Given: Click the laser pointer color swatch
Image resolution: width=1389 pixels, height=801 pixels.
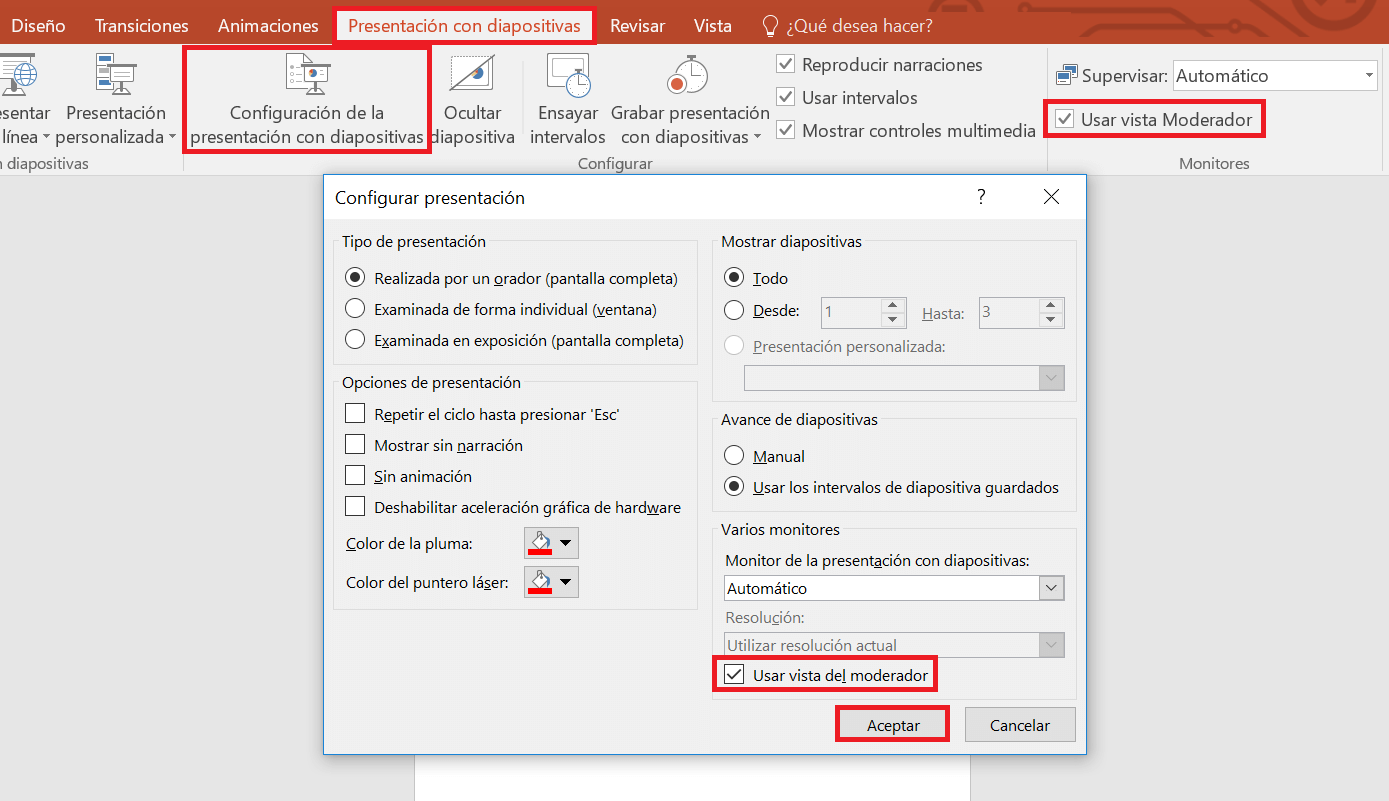Looking at the screenshot, I should click(540, 582).
